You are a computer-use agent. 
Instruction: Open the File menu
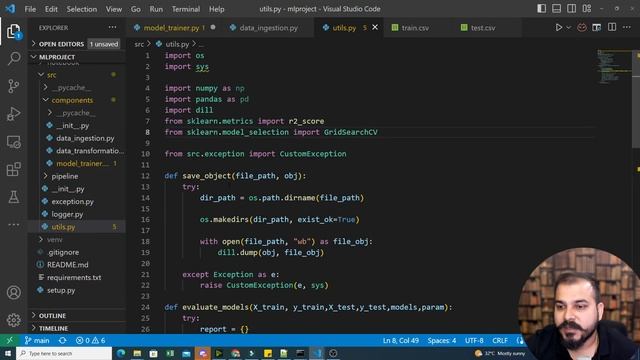pyautogui.click(x=30, y=9)
